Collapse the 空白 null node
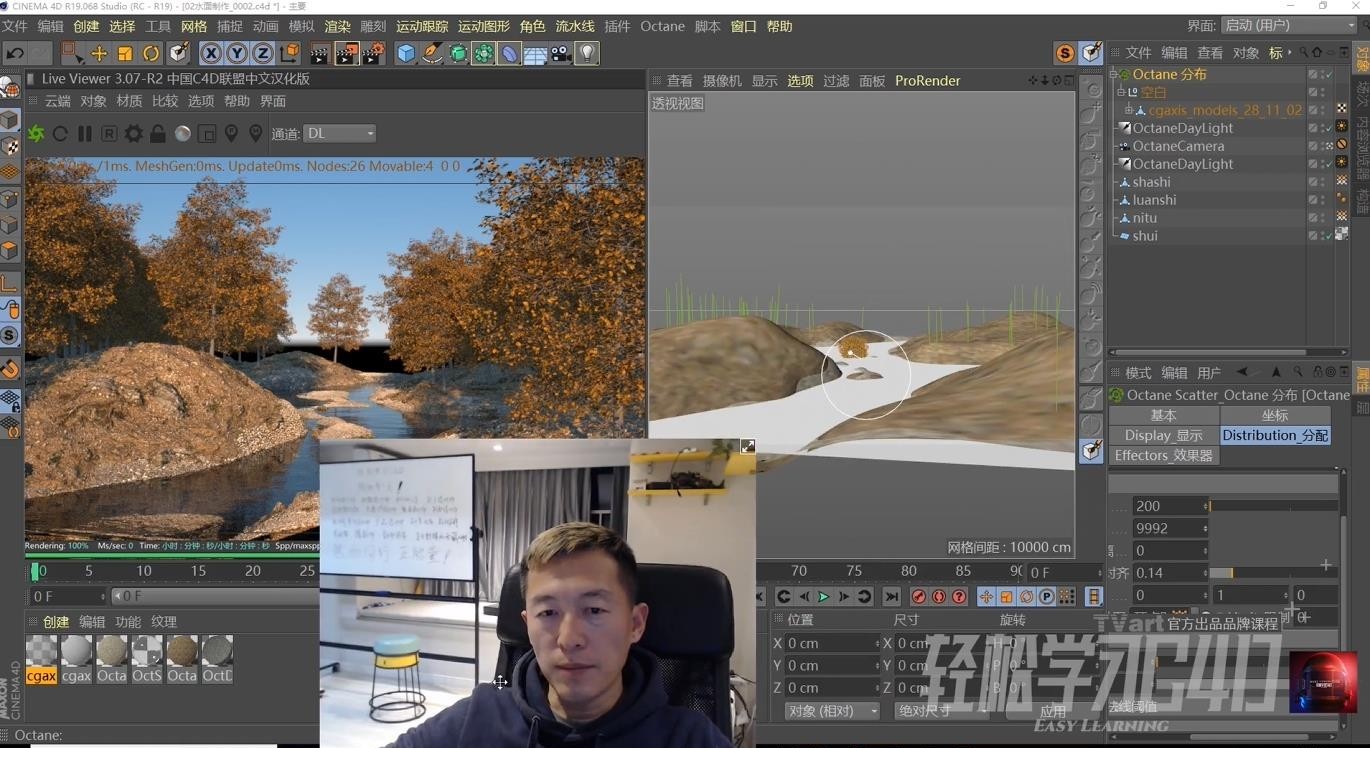The image size is (1370, 771). pos(1121,92)
